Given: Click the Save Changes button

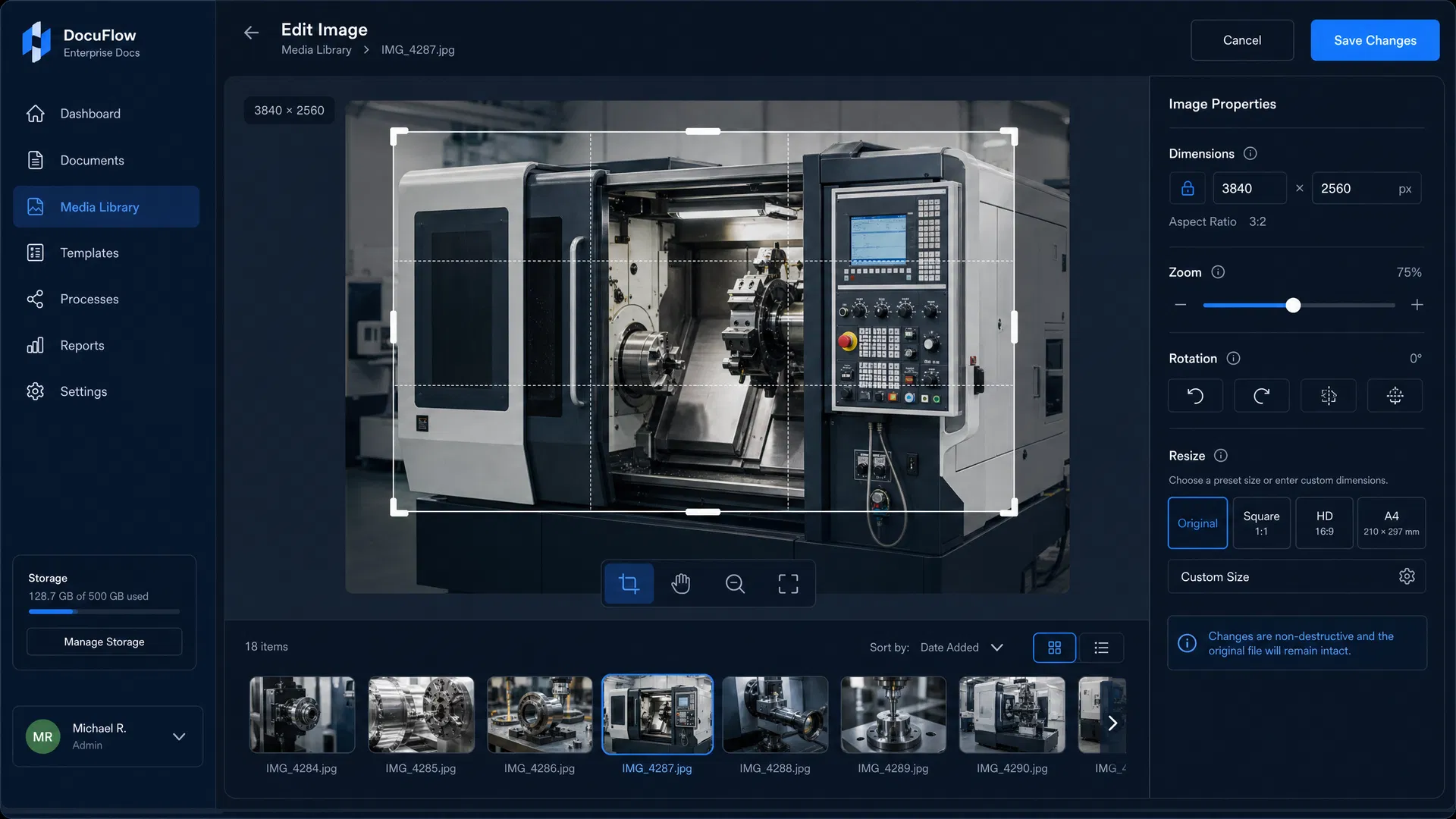Looking at the screenshot, I should pyautogui.click(x=1375, y=40).
